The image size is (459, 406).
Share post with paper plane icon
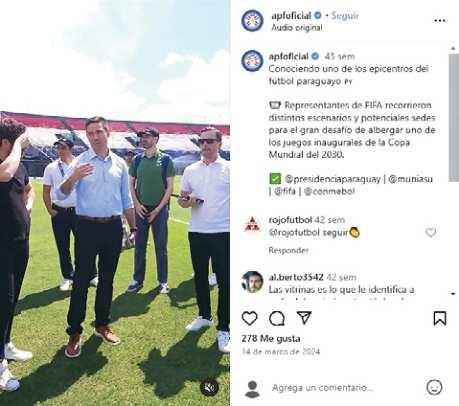[304, 318]
